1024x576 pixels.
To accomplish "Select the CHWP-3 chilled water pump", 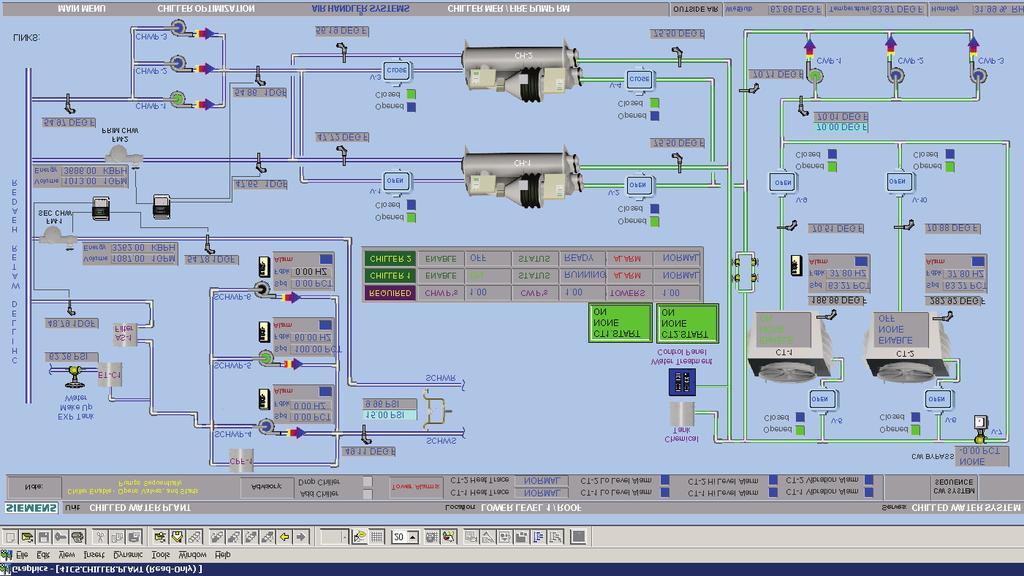I will (178, 27).
